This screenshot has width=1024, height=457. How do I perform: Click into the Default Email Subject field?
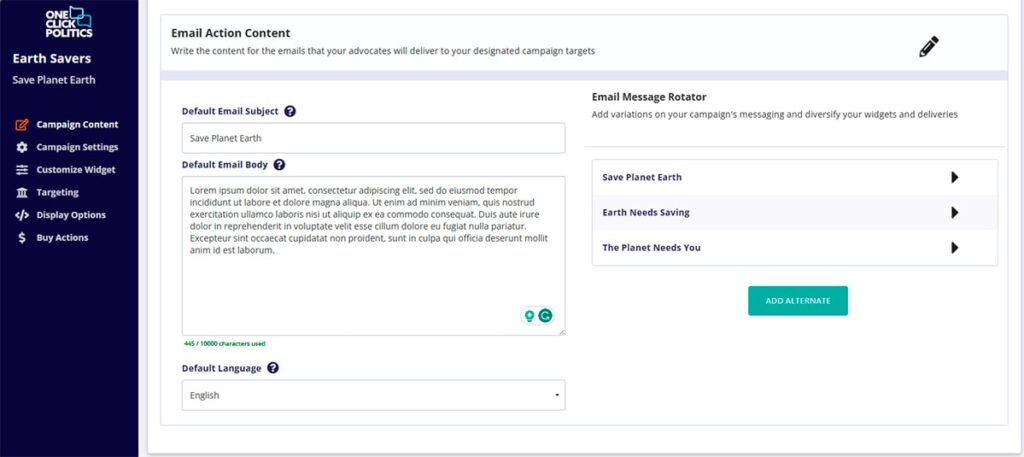click(373, 138)
